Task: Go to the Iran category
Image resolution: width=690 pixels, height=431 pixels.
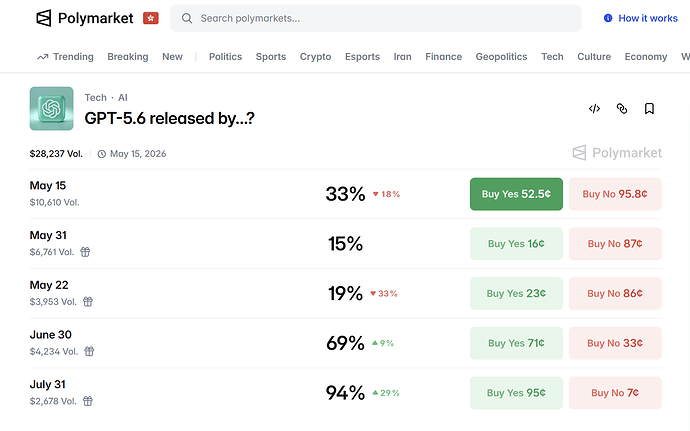Action: point(402,57)
